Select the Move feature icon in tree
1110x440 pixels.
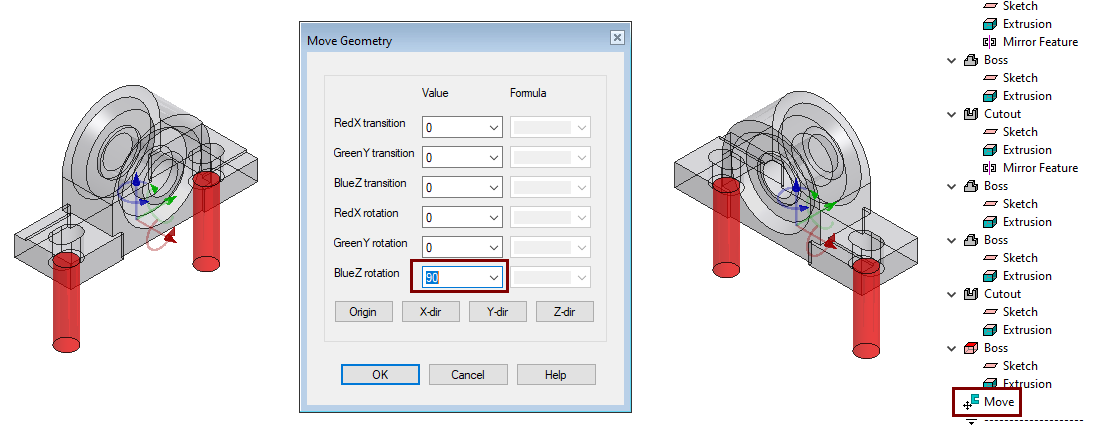tap(971, 402)
